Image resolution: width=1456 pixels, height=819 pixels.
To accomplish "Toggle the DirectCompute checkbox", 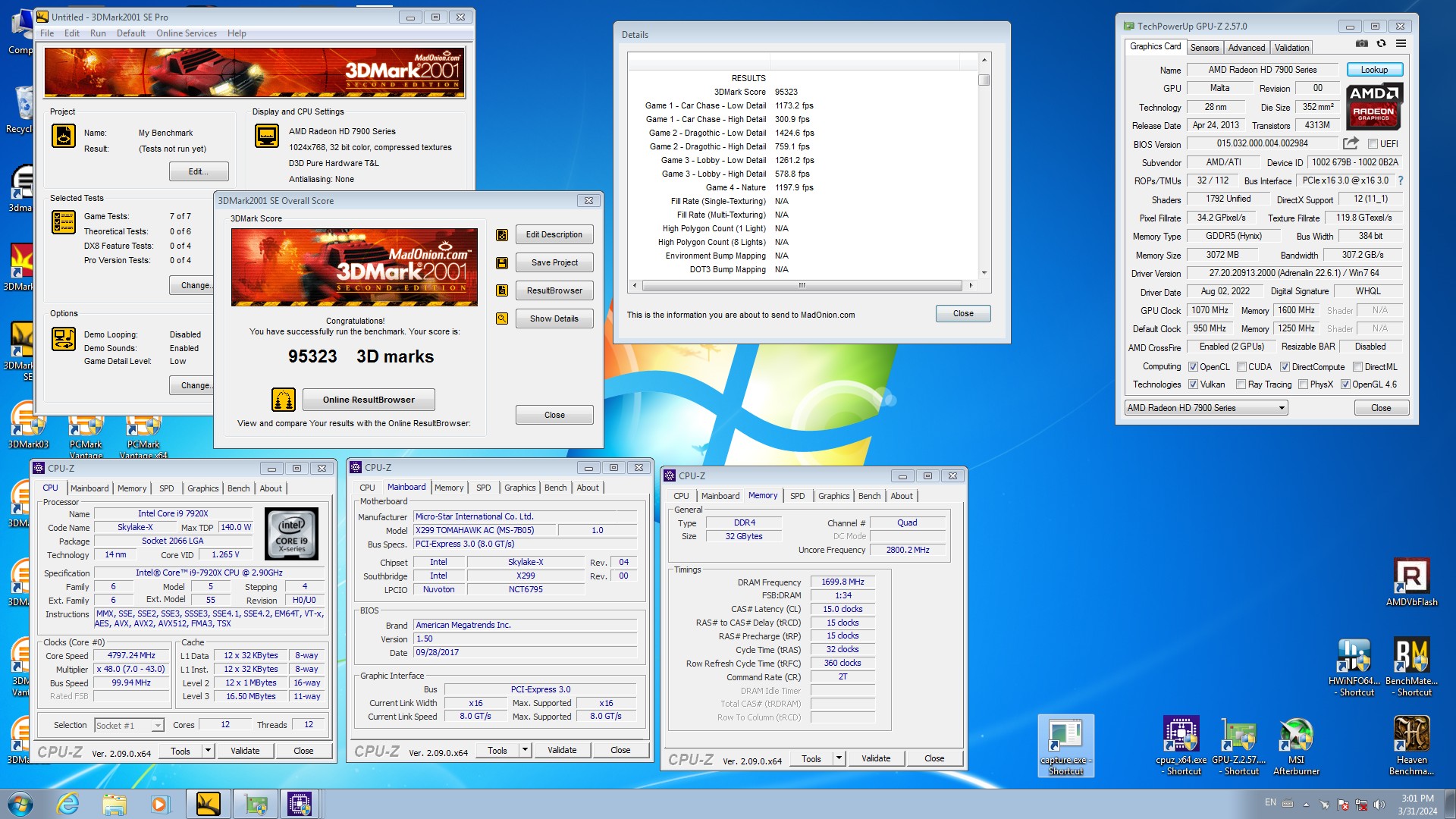I will (x=1285, y=367).
